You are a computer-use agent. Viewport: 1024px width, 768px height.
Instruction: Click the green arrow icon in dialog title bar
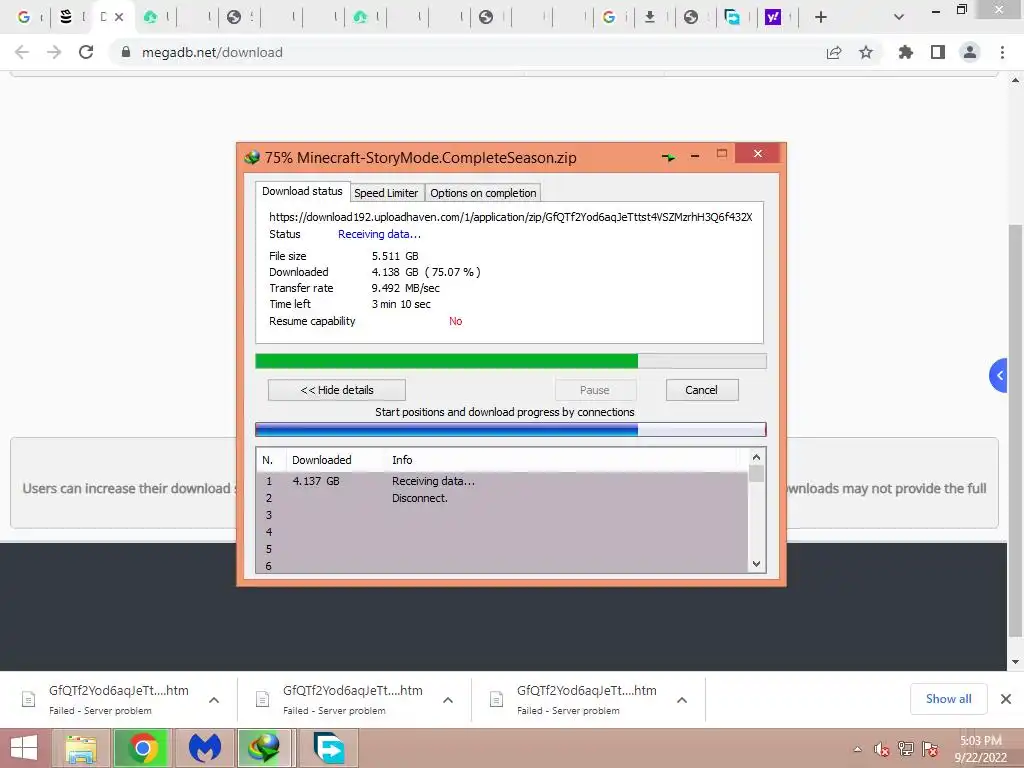click(x=668, y=157)
